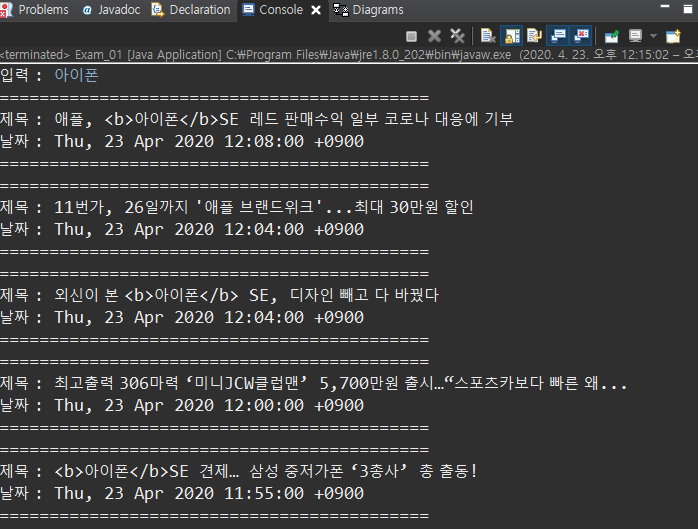Switch to the Problems tab
Viewport: 698px width, 529px height.
tap(35, 10)
